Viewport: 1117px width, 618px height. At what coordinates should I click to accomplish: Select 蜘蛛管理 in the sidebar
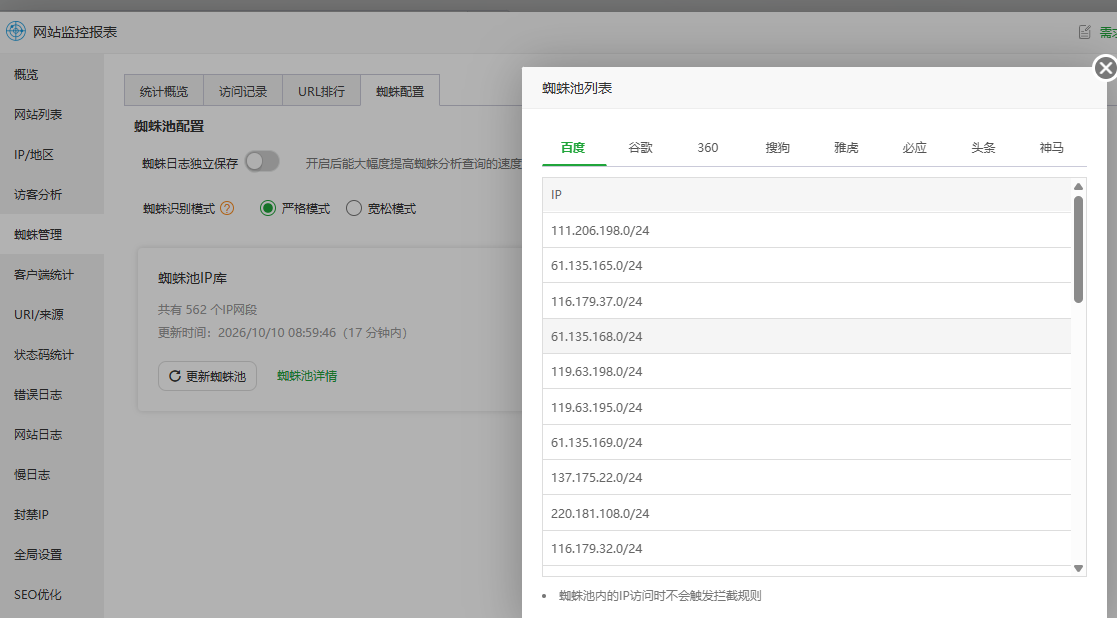[x=52, y=234]
